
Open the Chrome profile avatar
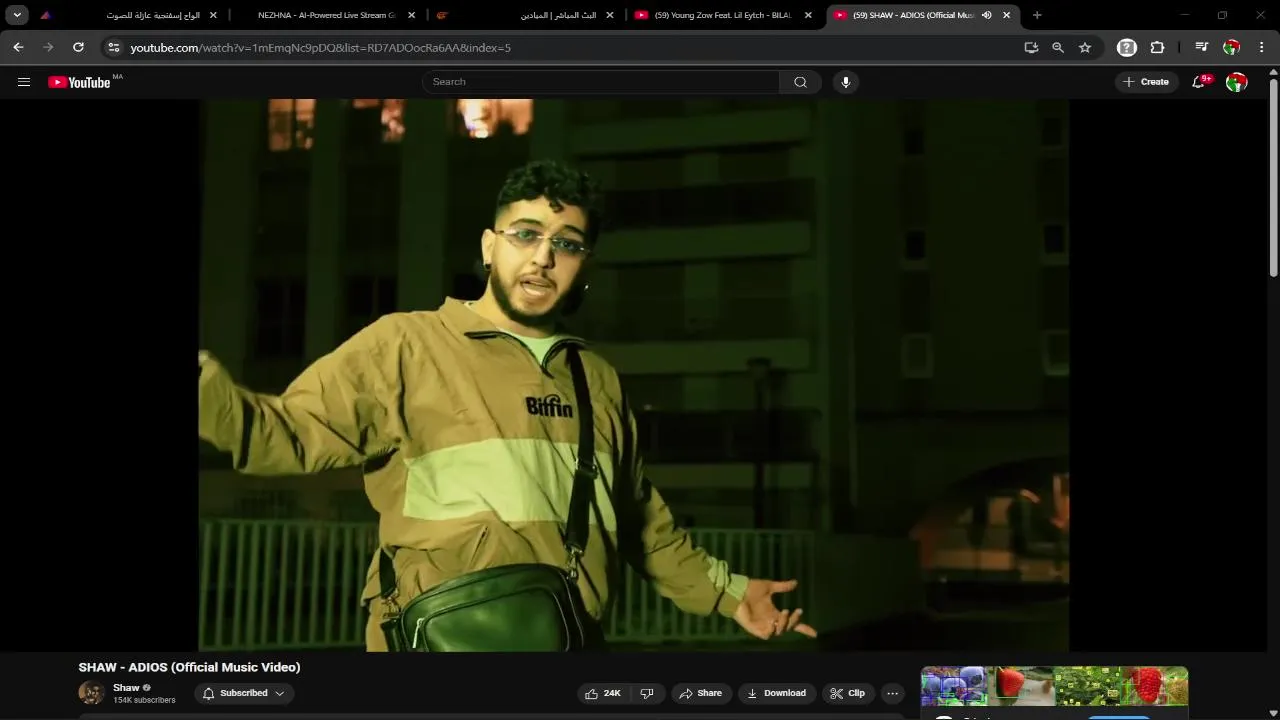tap(1232, 47)
